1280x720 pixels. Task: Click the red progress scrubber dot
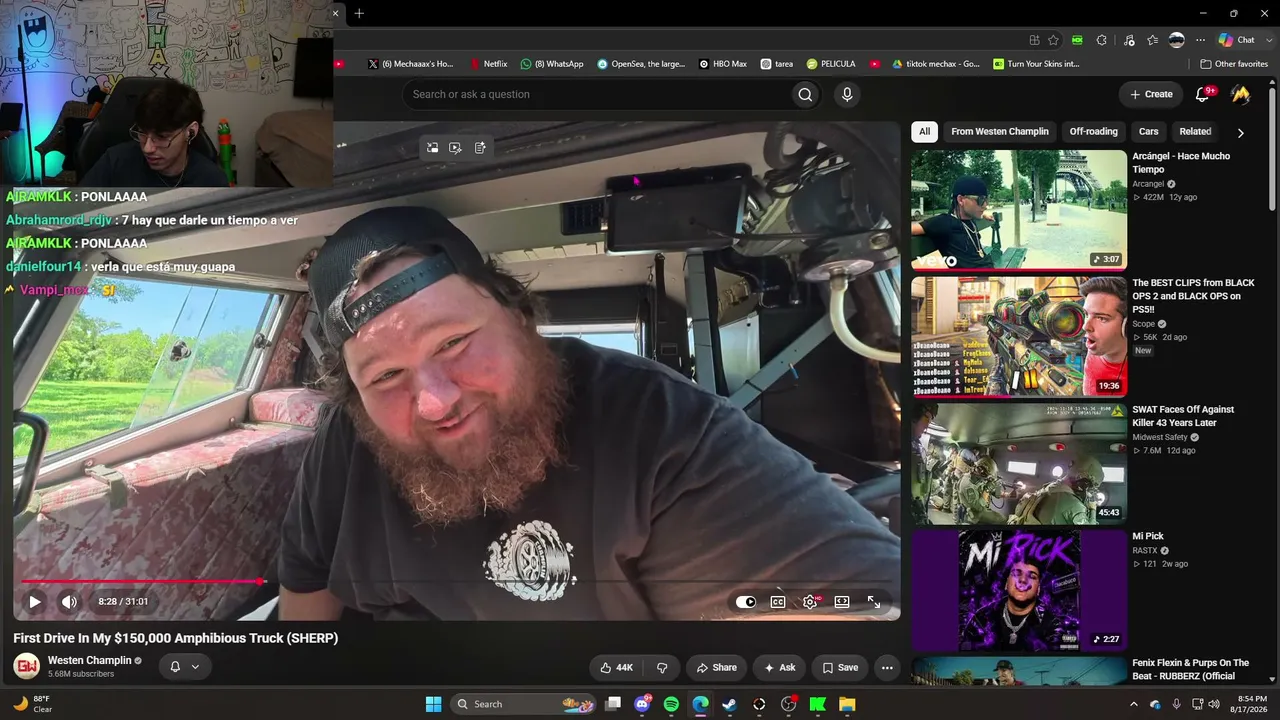[x=261, y=581]
